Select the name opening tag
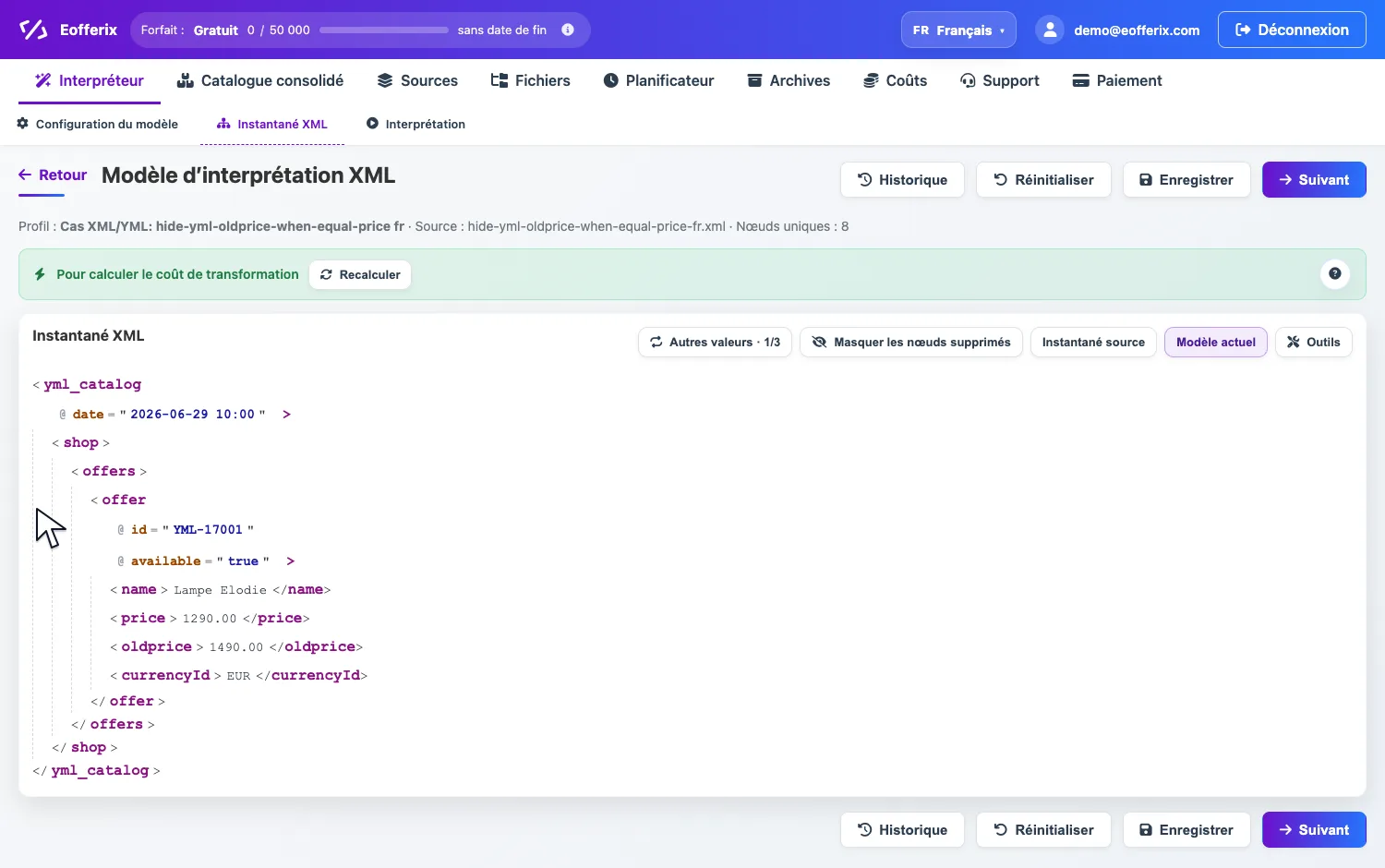1385x868 pixels. coord(138,590)
